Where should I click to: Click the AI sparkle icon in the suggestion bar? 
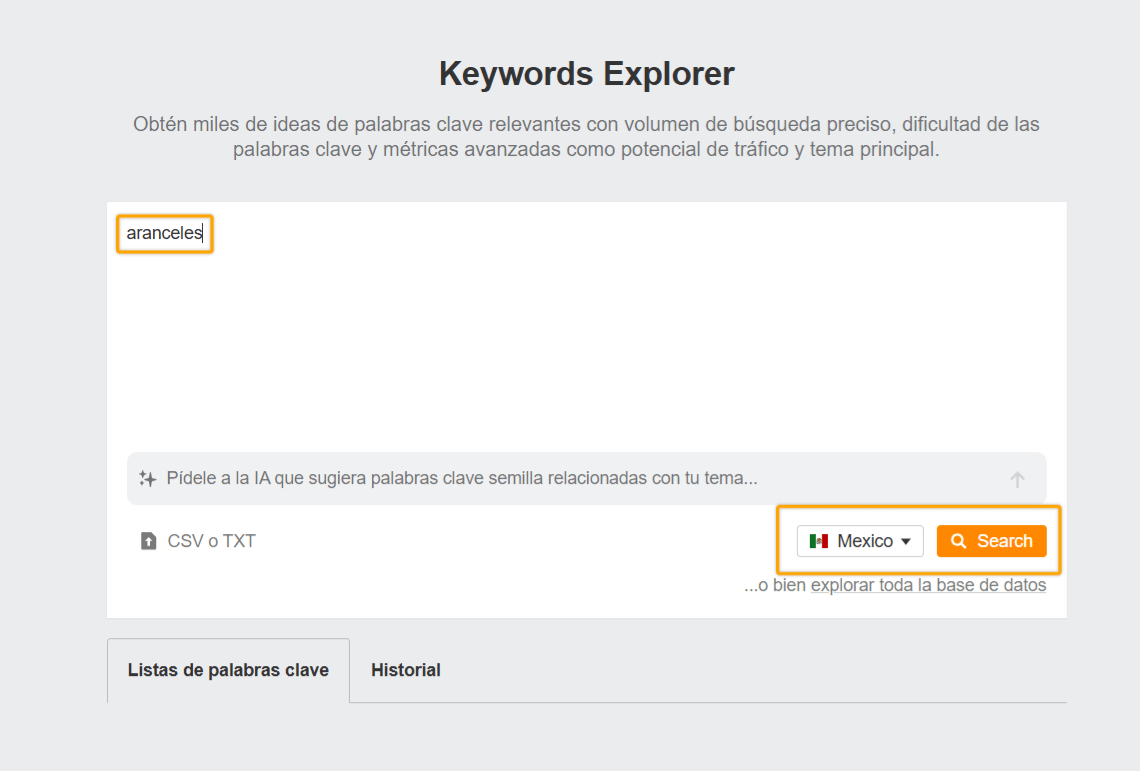[147, 478]
